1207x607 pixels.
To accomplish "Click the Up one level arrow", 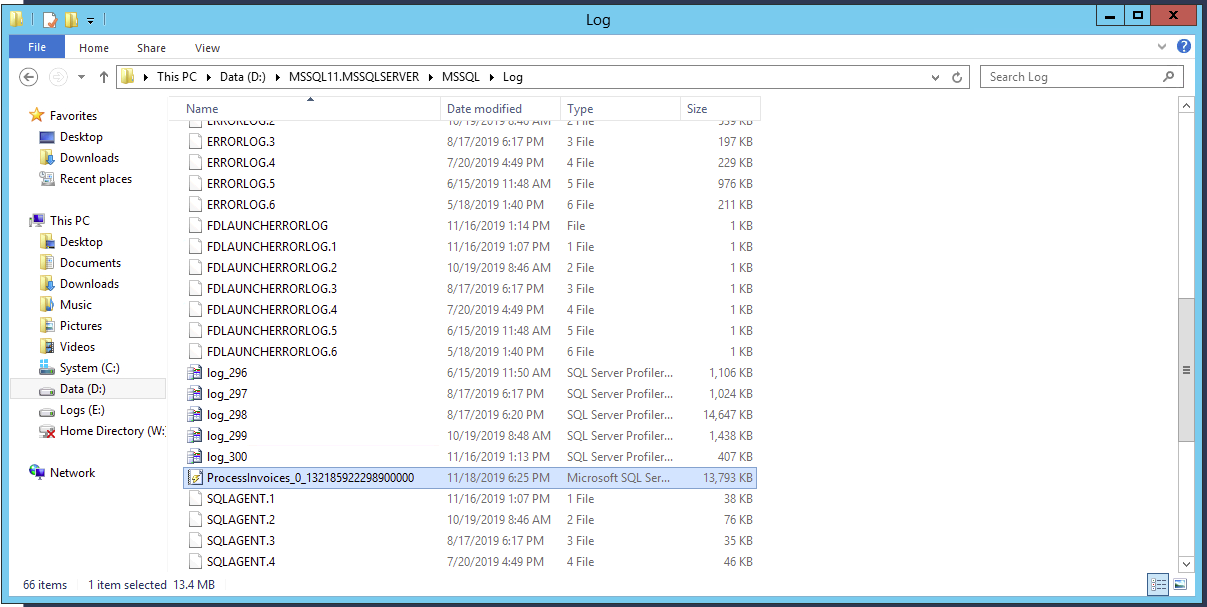I will (104, 77).
